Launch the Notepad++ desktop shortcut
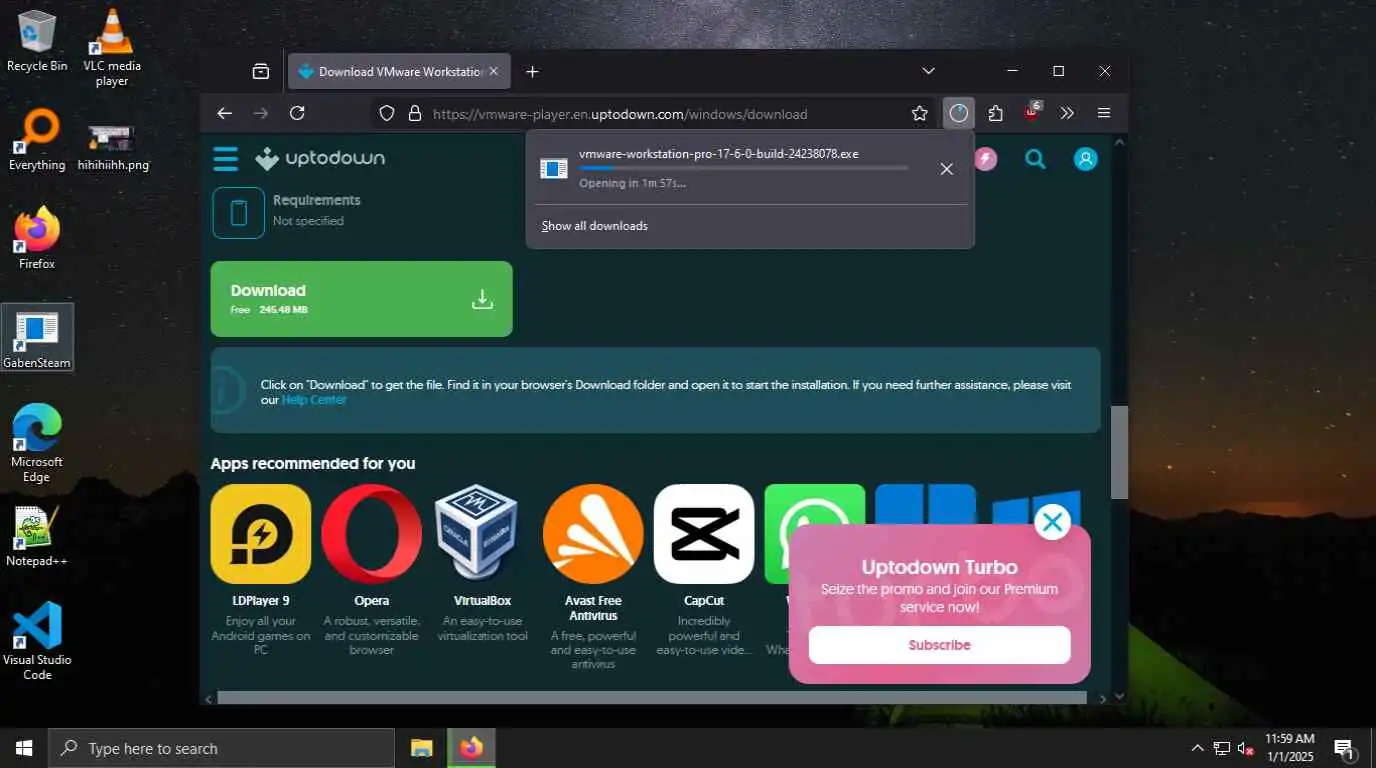Screen dimensions: 1376x768 pyautogui.click(x=37, y=536)
